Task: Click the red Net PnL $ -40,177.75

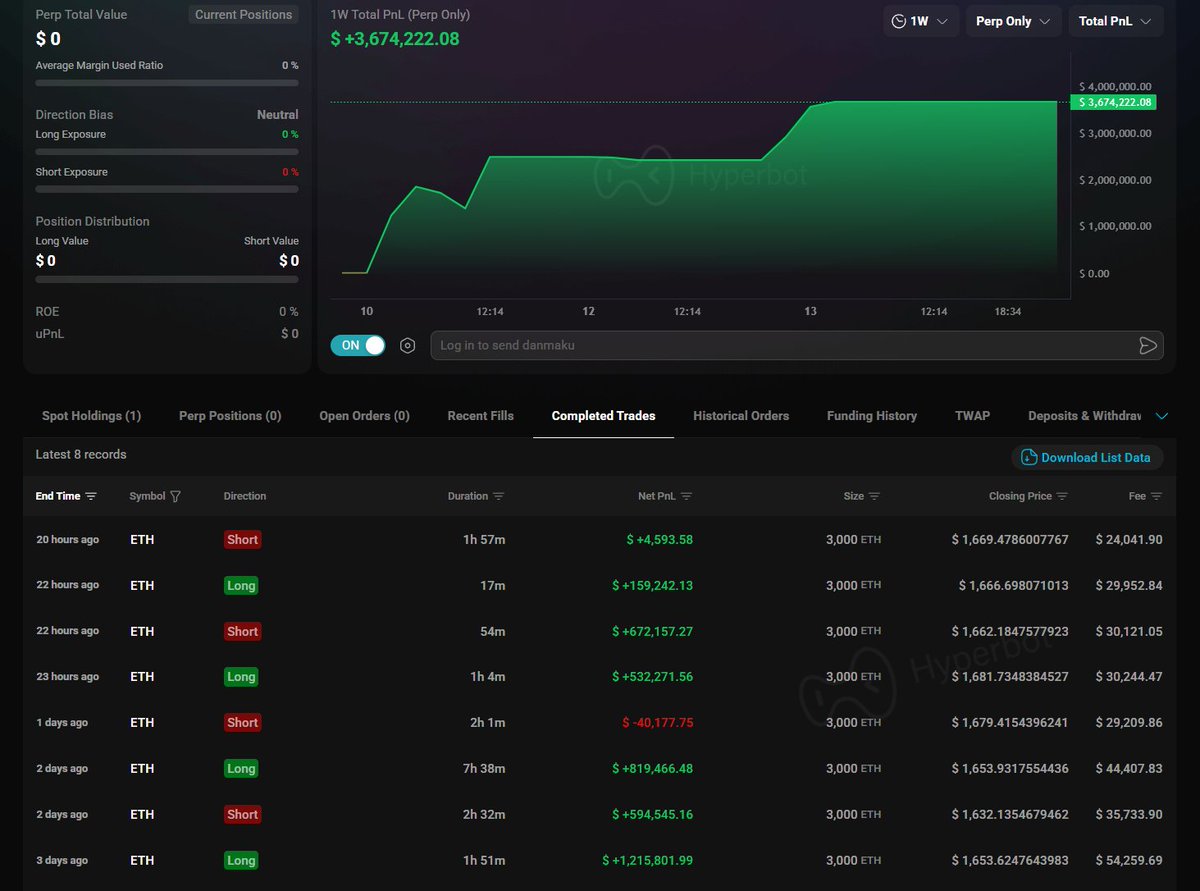Action: tap(657, 723)
